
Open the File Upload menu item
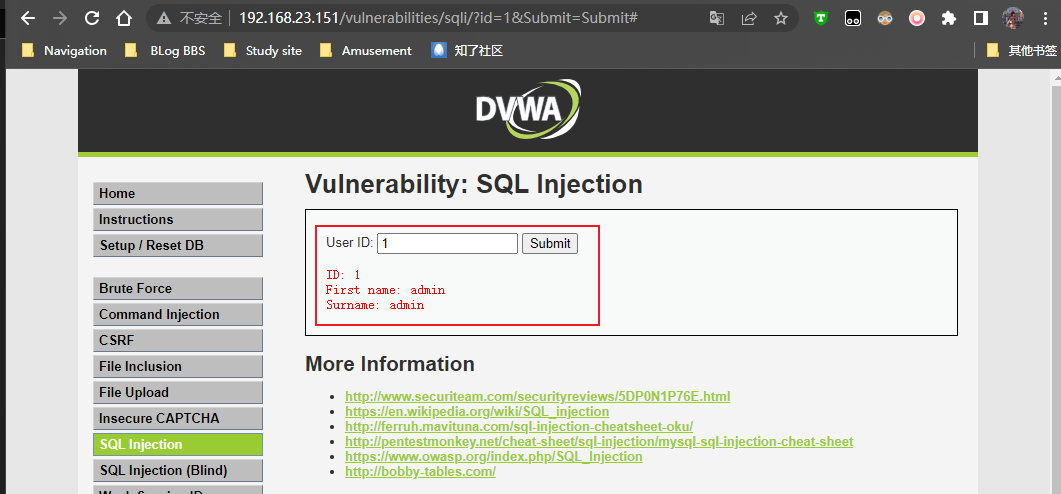178,392
